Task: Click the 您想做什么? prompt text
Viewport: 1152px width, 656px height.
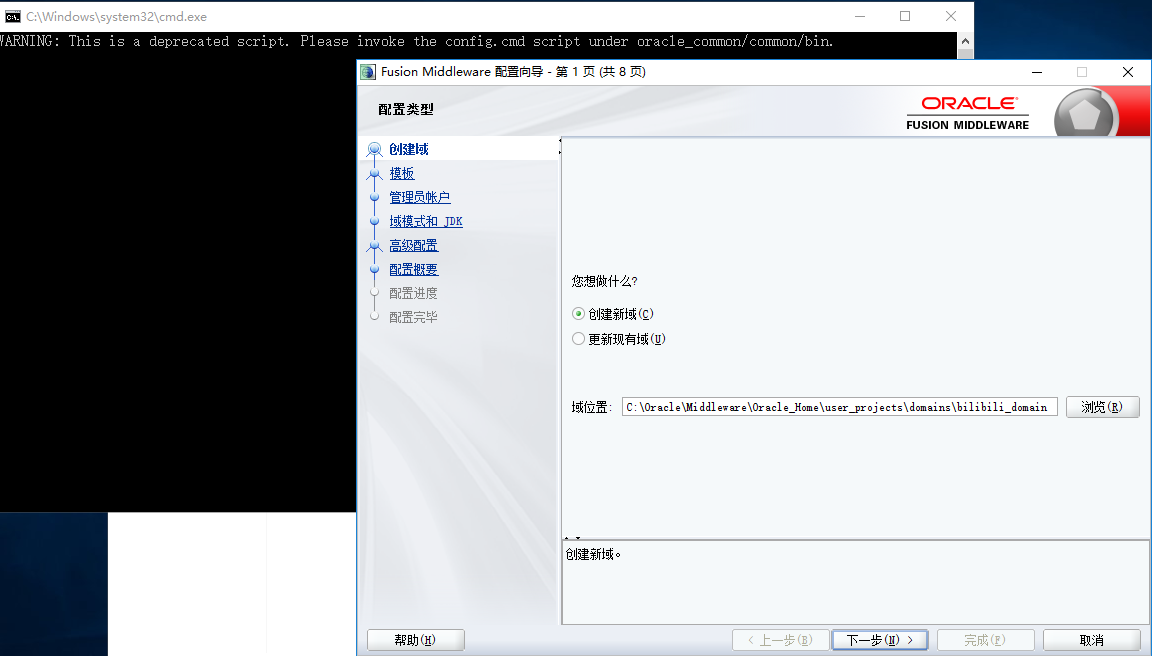Action: pyautogui.click(x=605, y=281)
